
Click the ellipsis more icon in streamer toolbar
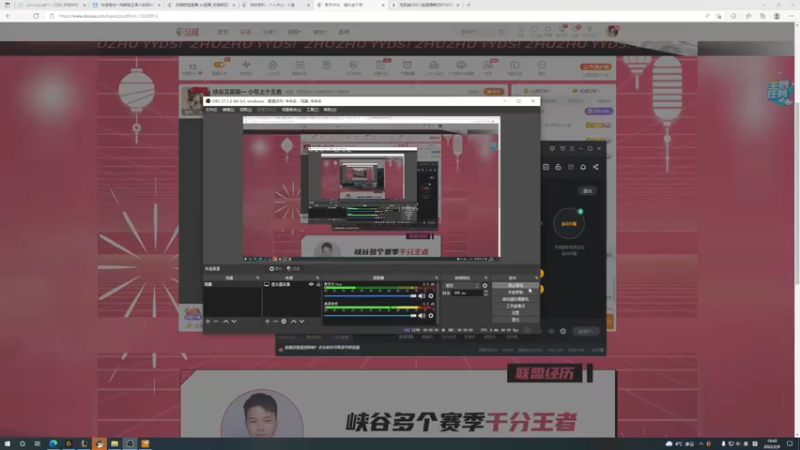[x=541, y=67]
